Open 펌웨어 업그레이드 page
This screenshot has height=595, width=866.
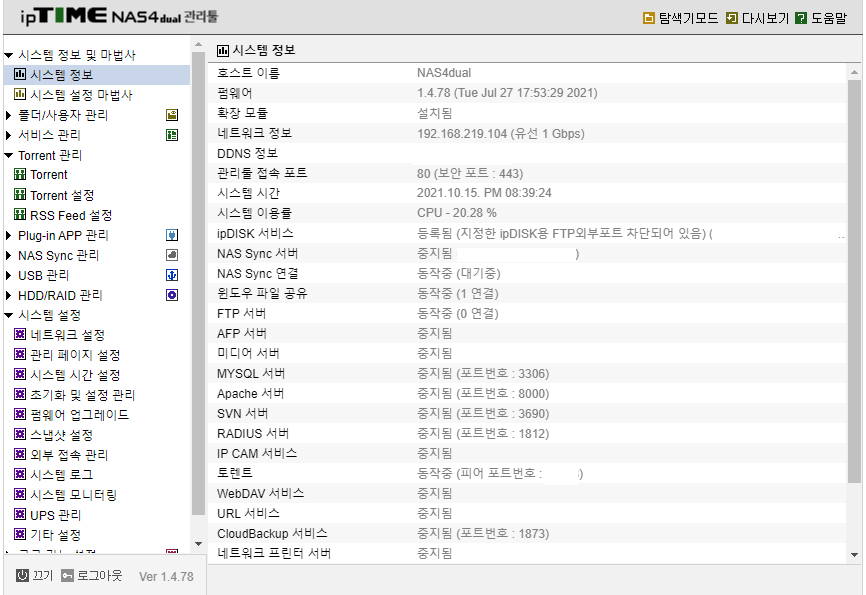pyautogui.click(x=80, y=415)
